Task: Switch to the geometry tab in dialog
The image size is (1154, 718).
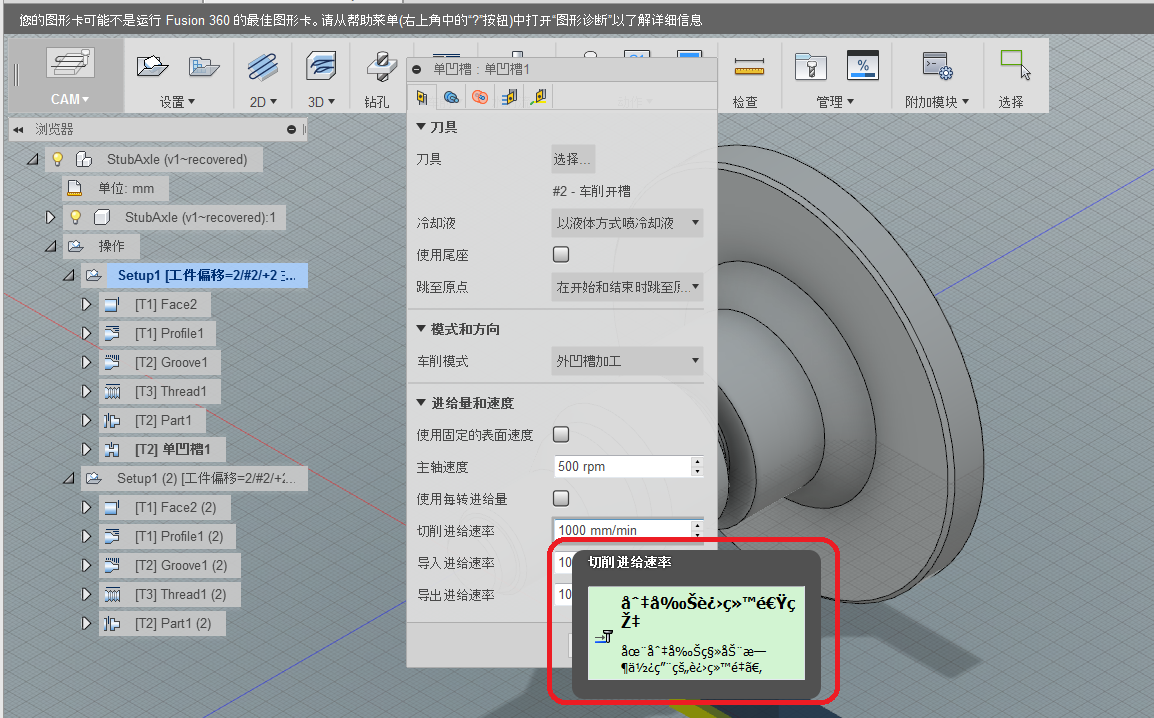Action: point(451,97)
